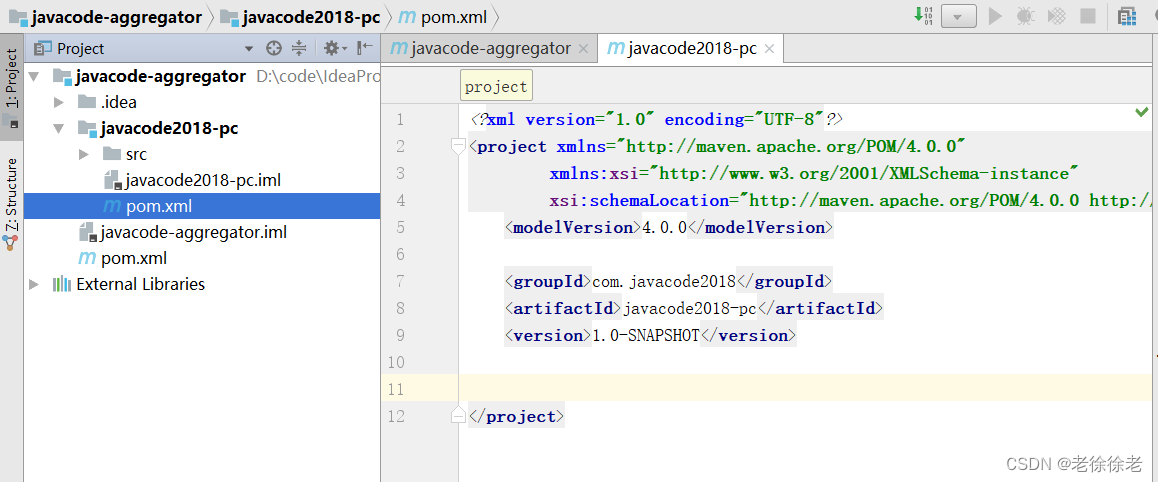Image resolution: width=1158 pixels, height=482 pixels.
Task: Click the green inspection checkmark indicator
Action: [1142, 112]
